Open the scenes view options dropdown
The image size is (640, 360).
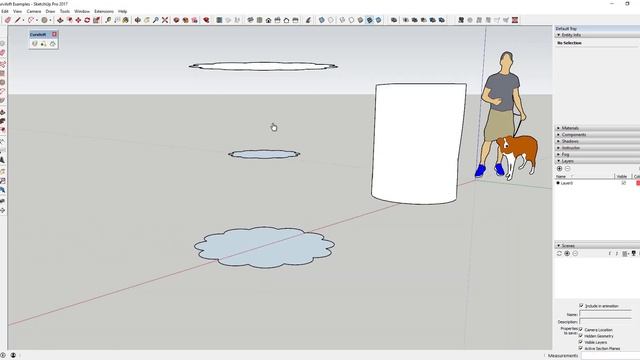pyautogui.click(x=625, y=253)
